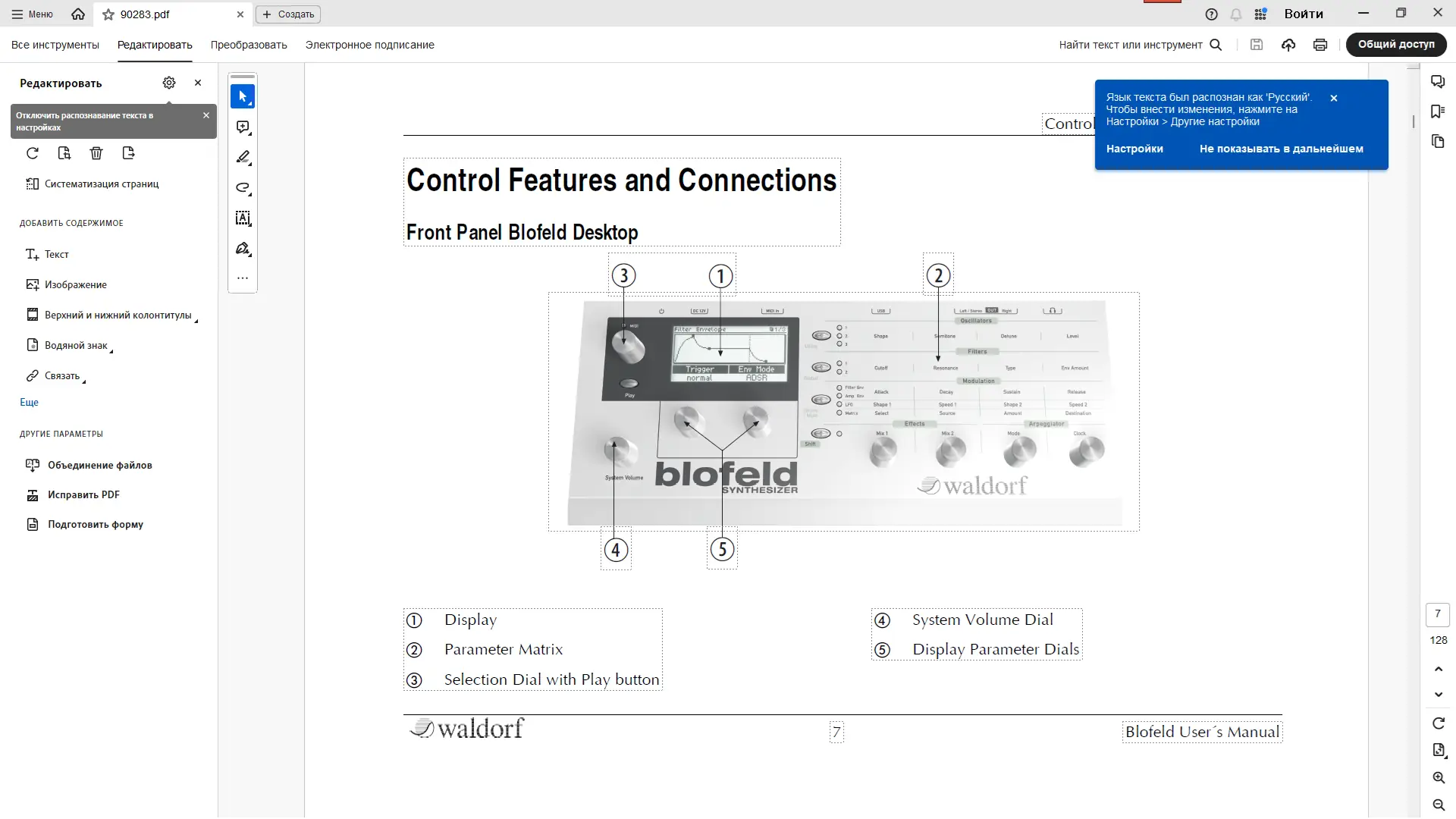
Task: Select the arrow selection tool
Action: (x=243, y=97)
